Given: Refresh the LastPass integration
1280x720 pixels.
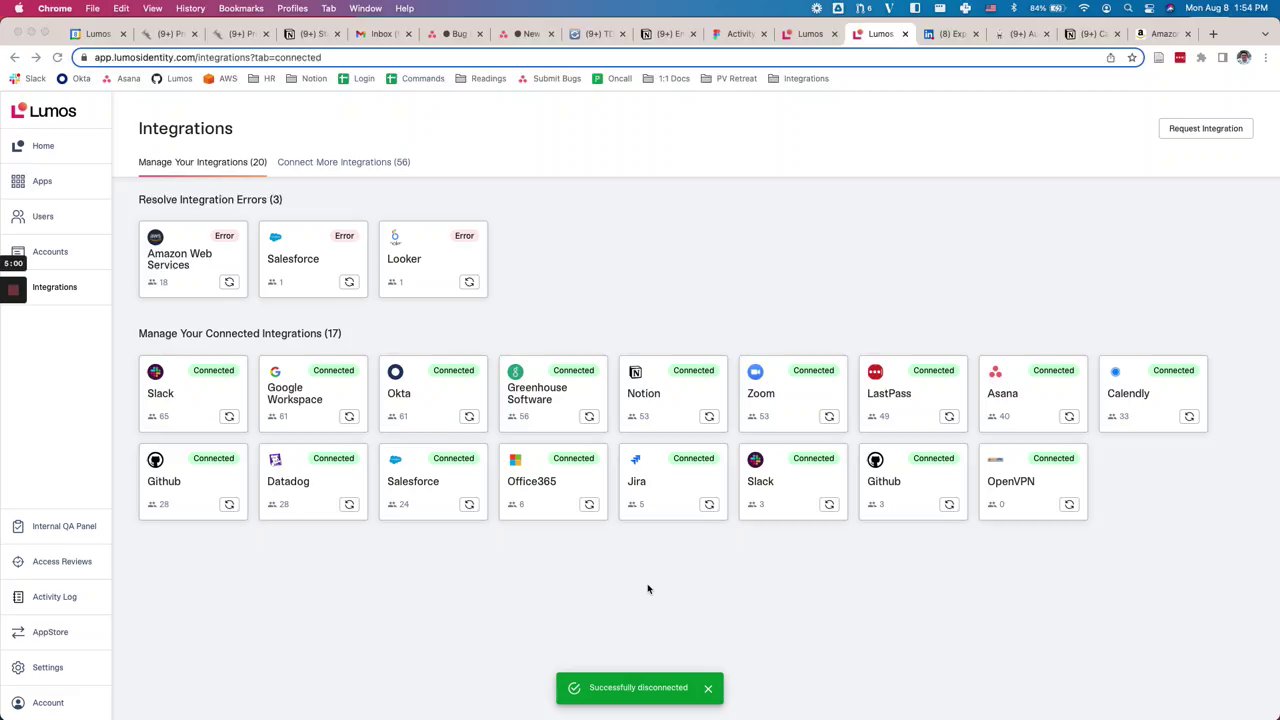Looking at the screenshot, I should click(x=949, y=416).
